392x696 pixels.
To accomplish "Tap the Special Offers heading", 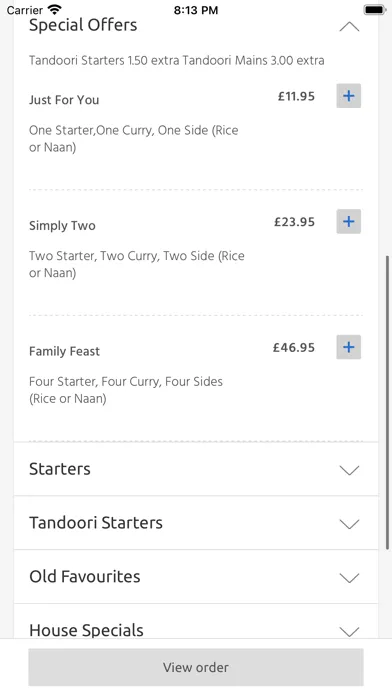I will (83, 25).
